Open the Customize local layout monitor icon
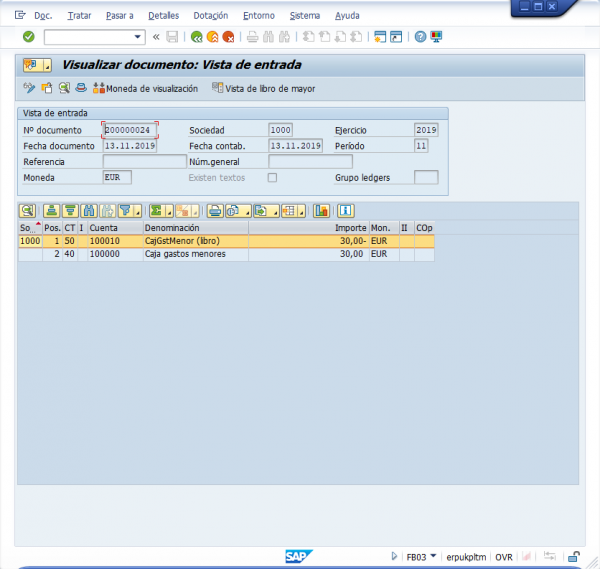 point(436,37)
